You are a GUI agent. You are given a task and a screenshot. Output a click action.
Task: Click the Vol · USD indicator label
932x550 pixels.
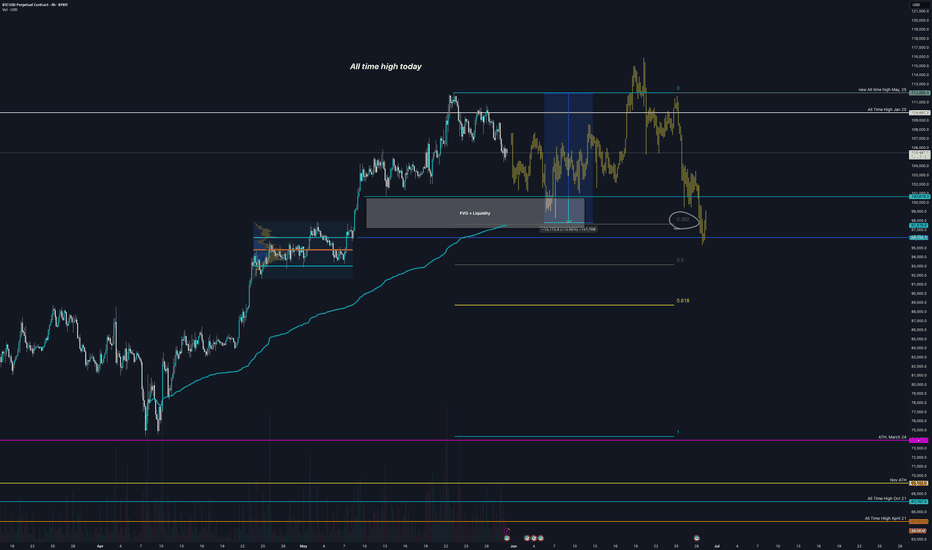click(9, 10)
